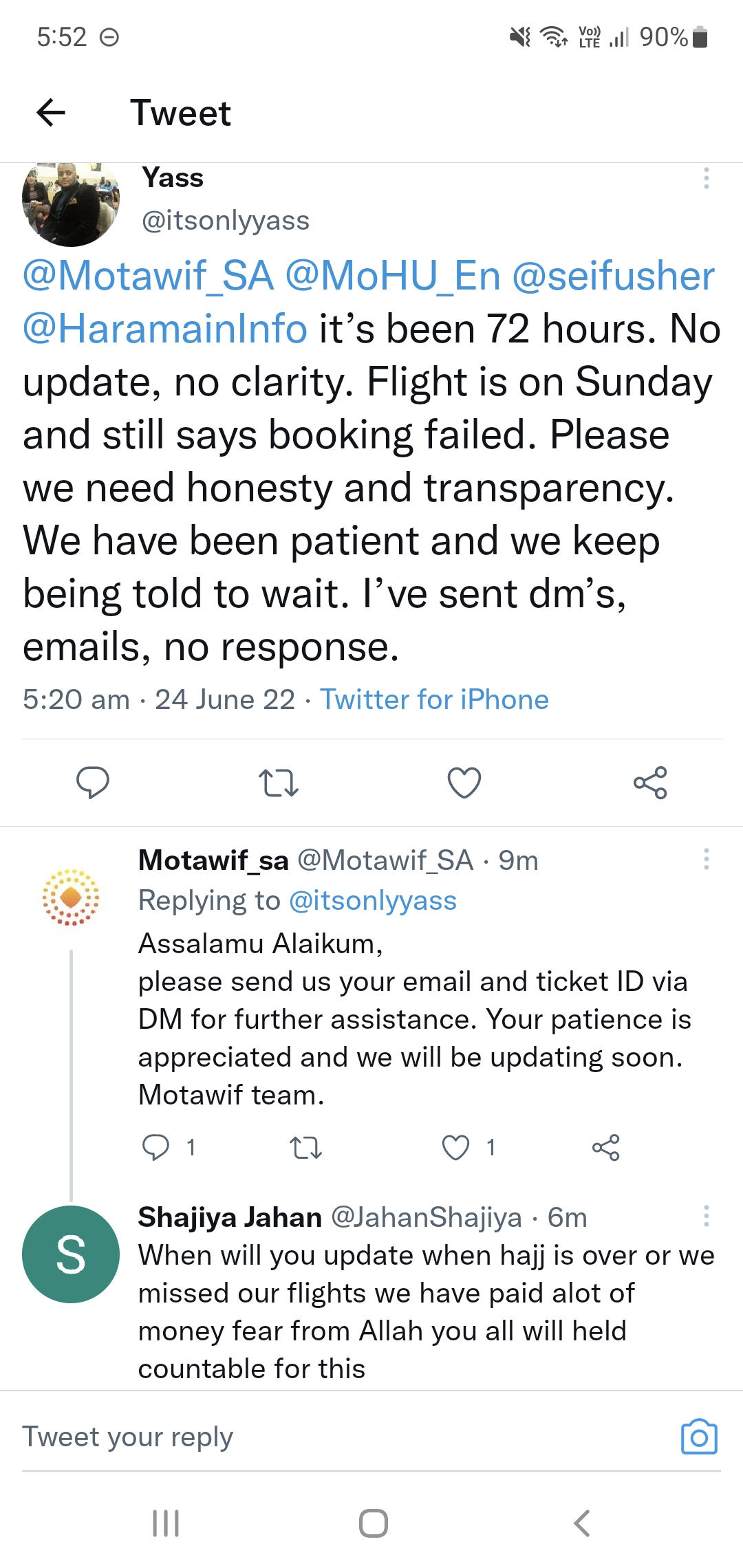
Task: Tap the back arrow in the Tweet header
Action: coord(51,113)
